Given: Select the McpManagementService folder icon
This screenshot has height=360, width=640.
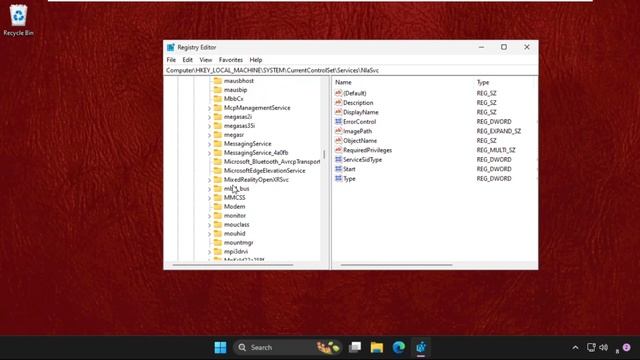Looking at the screenshot, I should (218, 108).
